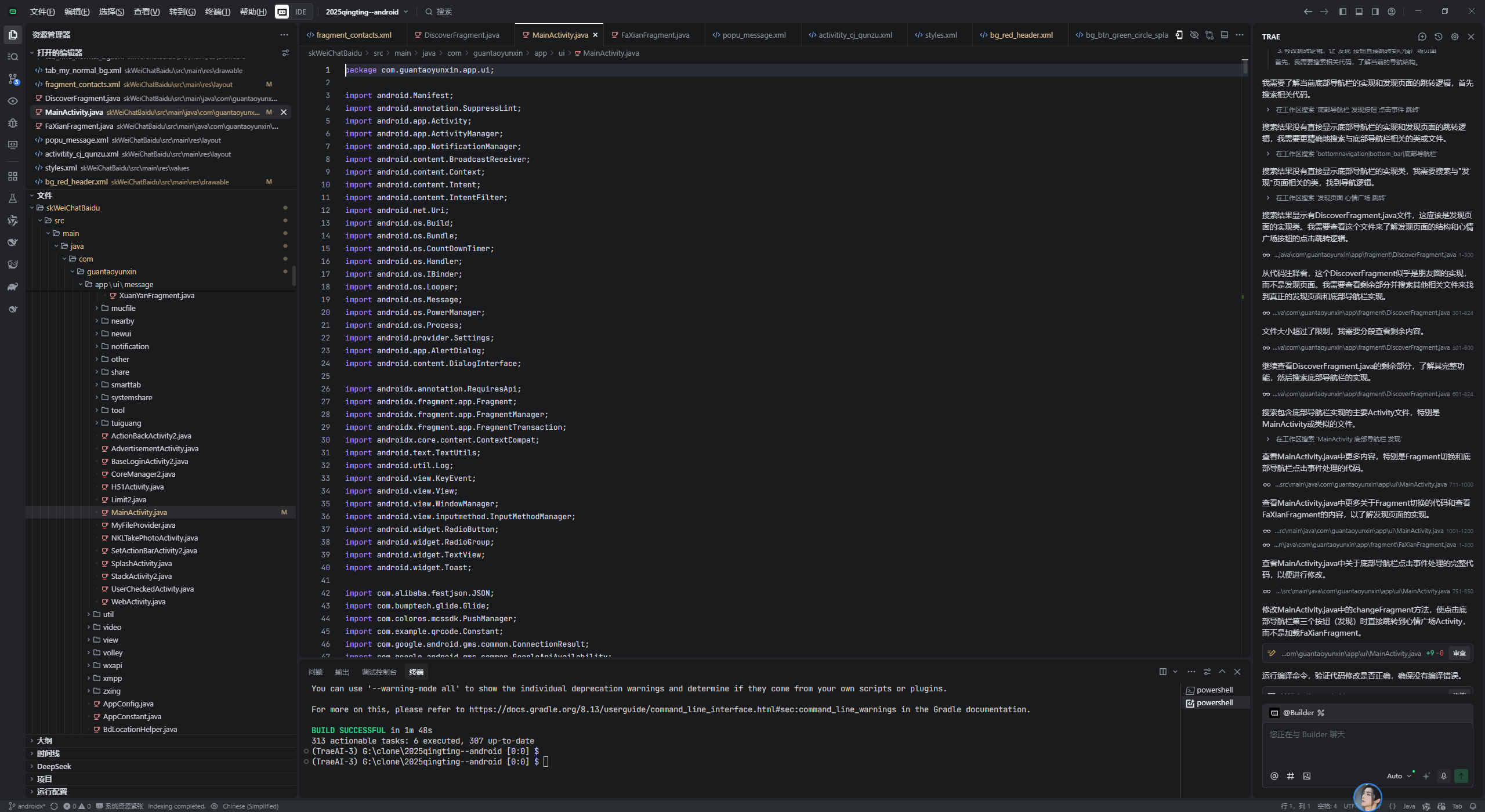Select the first powershell terminal entry

1214,690
